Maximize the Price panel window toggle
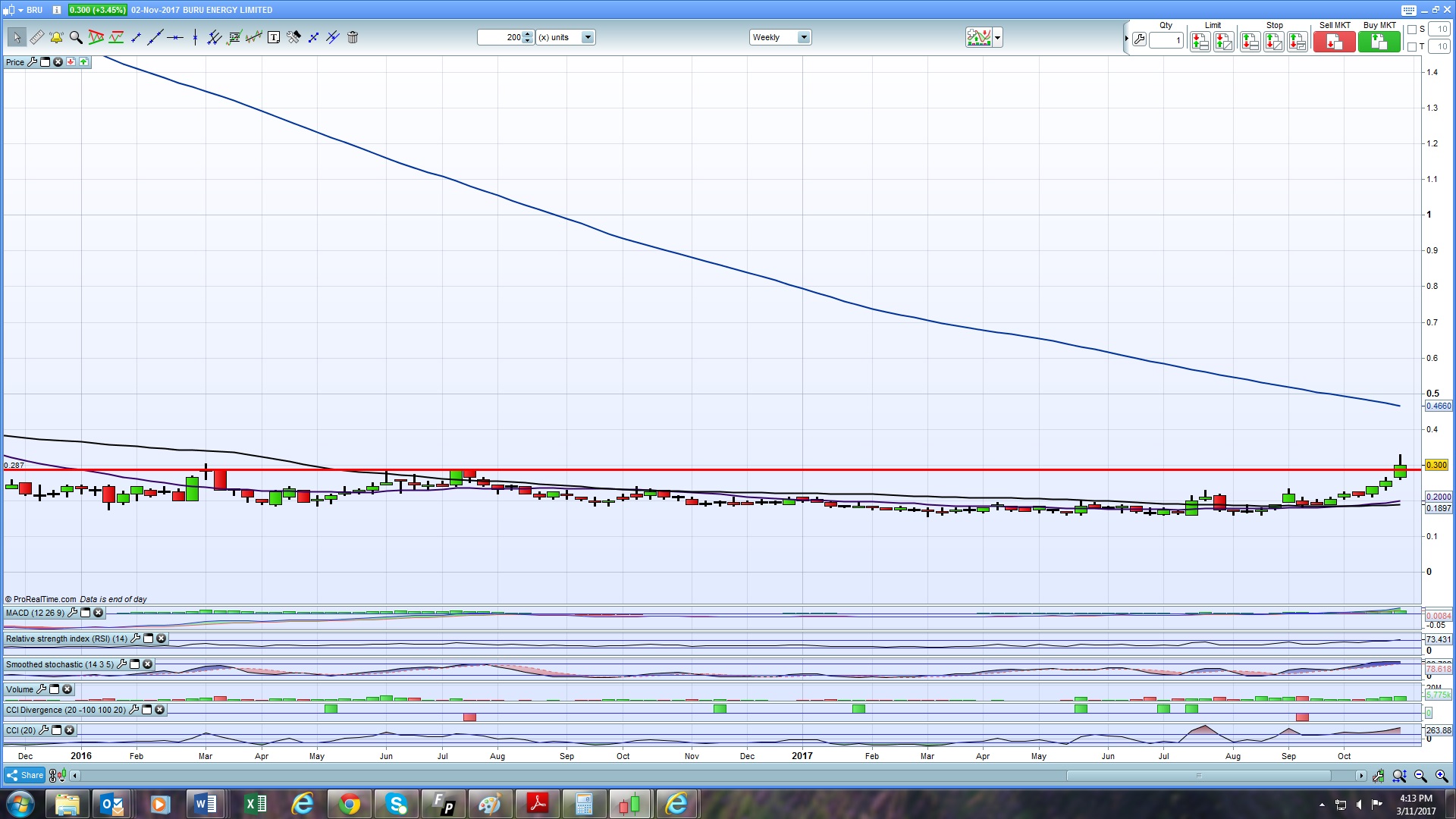This screenshot has height=819, width=1456. tap(45, 62)
